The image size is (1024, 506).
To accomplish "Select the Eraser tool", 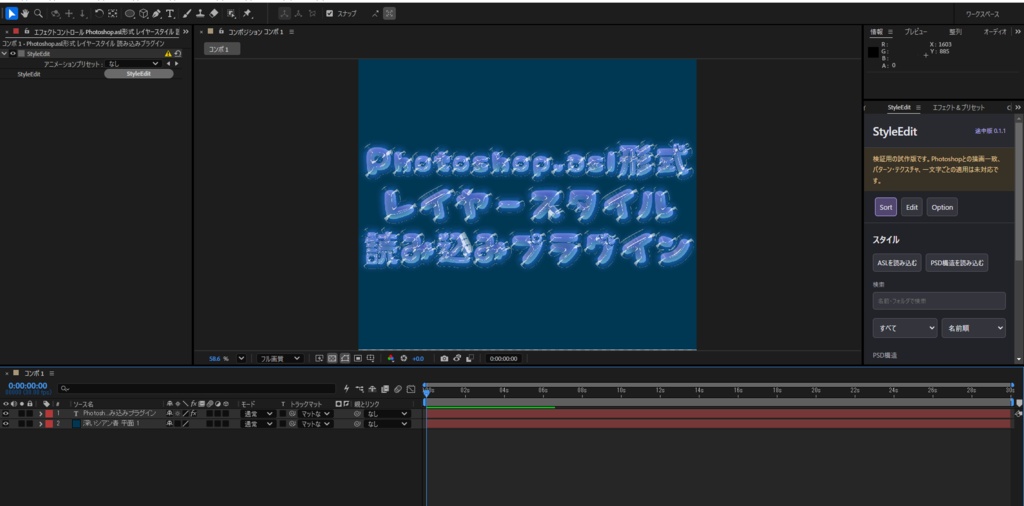I will (x=214, y=13).
